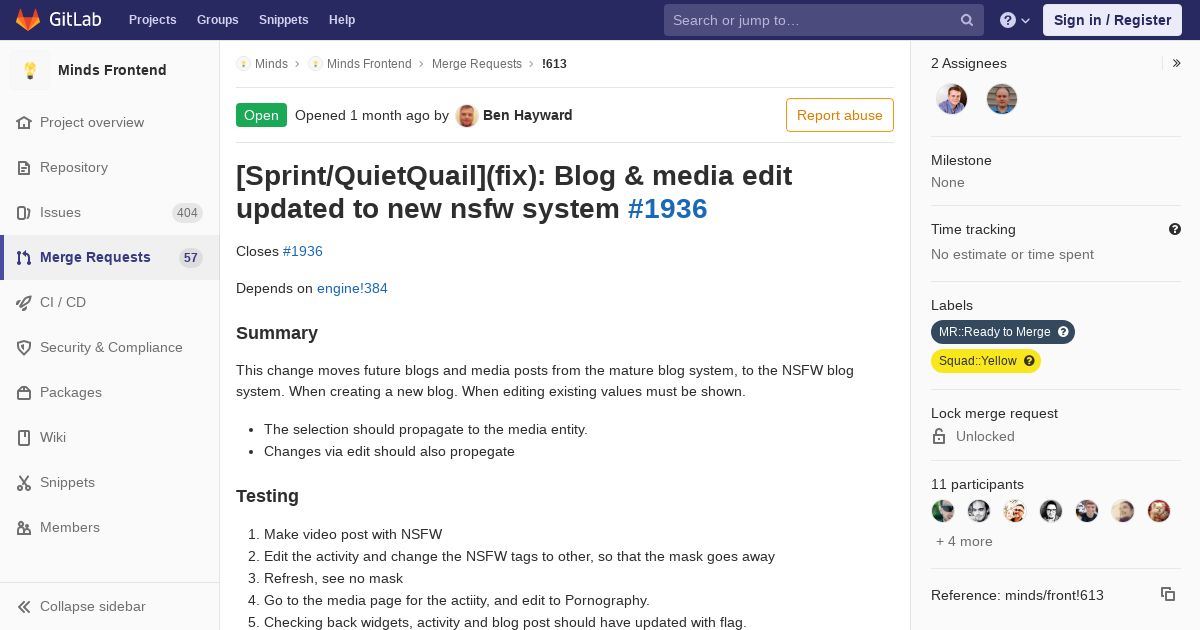Click the Ben Hayward author name
Viewport: 1200px width, 630px height.
528,115
